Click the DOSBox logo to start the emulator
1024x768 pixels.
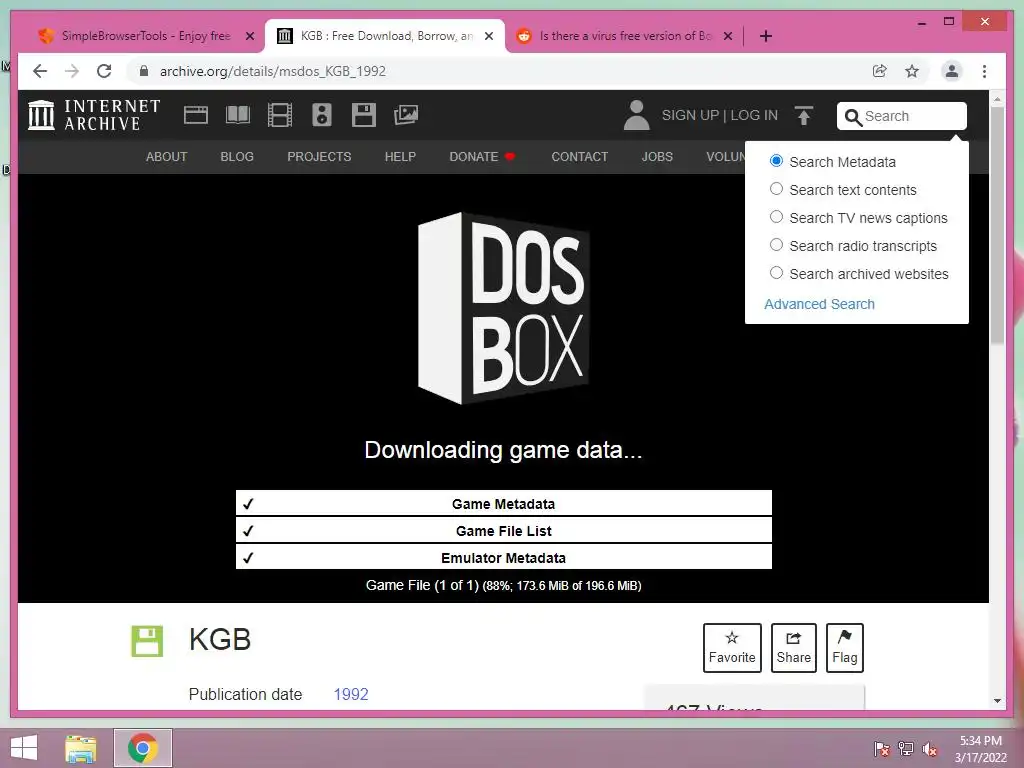[504, 308]
